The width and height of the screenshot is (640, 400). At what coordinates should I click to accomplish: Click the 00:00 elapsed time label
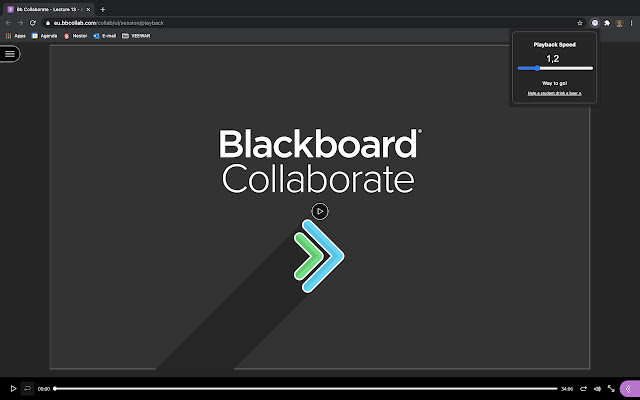coord(44,389)
